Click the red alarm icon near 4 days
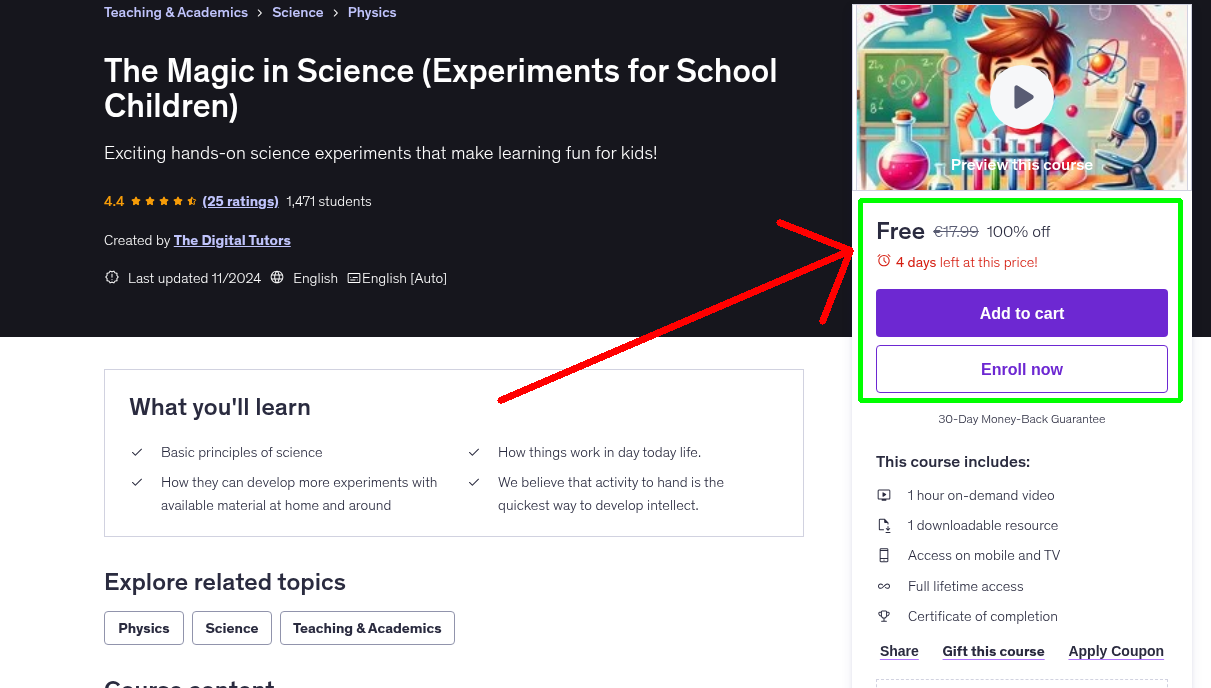 (883, 259)
